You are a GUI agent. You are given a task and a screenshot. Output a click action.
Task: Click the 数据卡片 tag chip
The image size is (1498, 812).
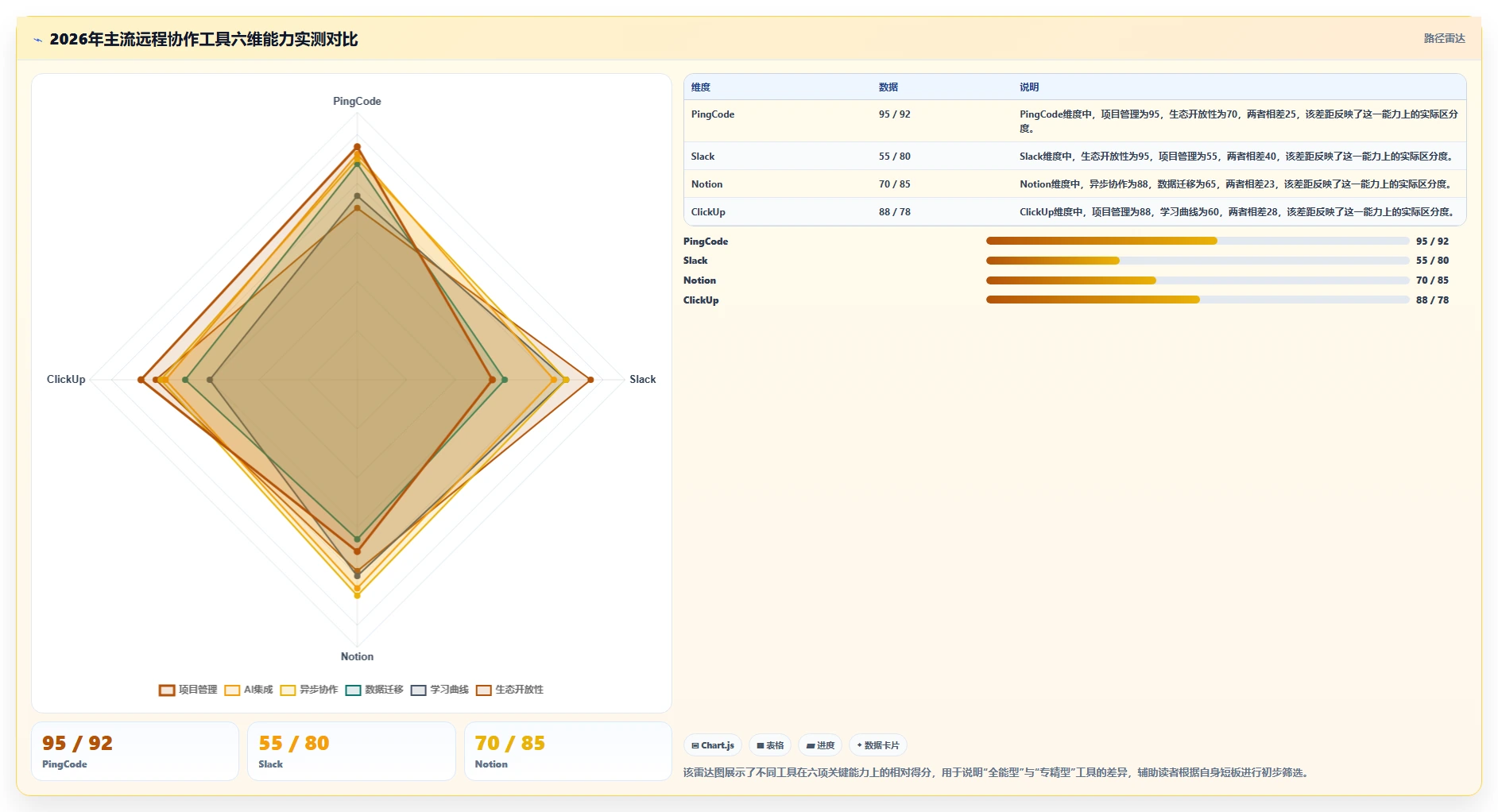click(878, 745)
